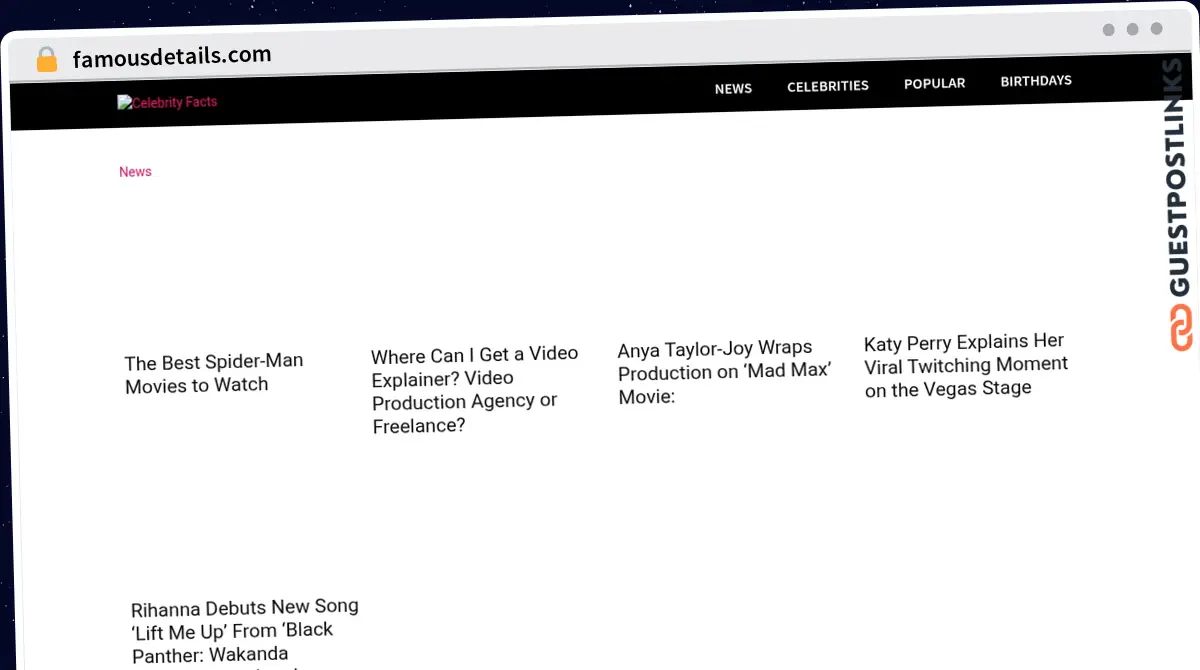Click the first gray window dot
The width and height of the screenshot is (1200, 670).
(1108, 30)
